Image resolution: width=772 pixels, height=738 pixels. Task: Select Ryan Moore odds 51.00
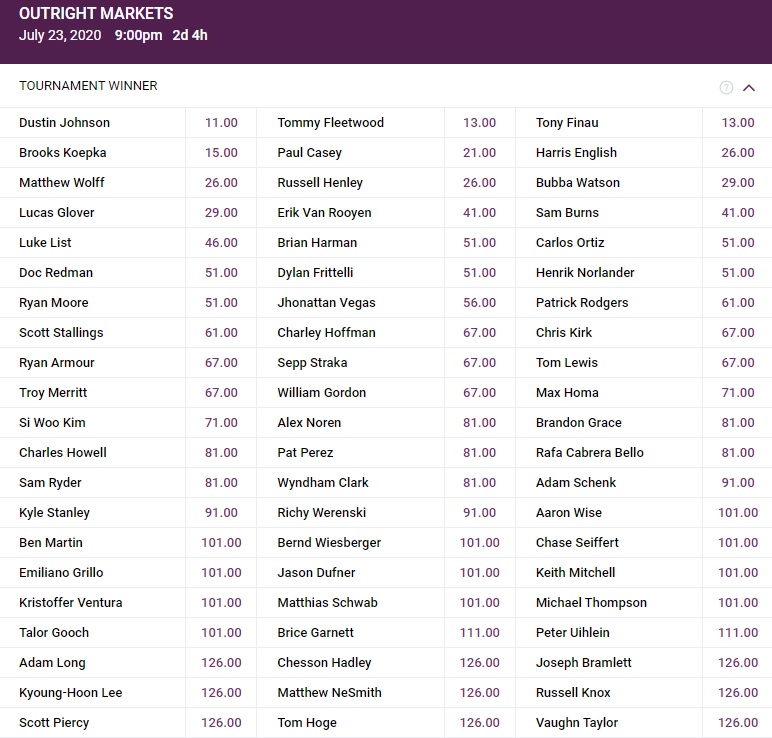pos(221,303)
